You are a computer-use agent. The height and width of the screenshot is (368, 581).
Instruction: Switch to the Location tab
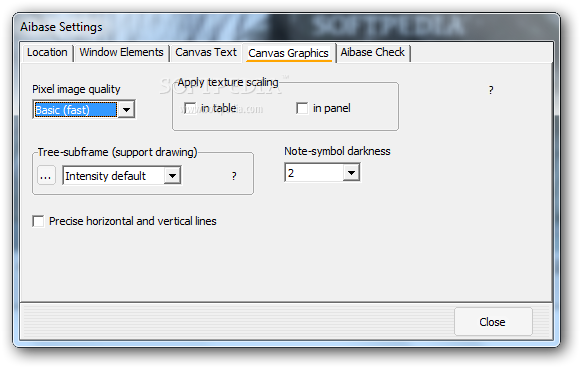[47, 53]
